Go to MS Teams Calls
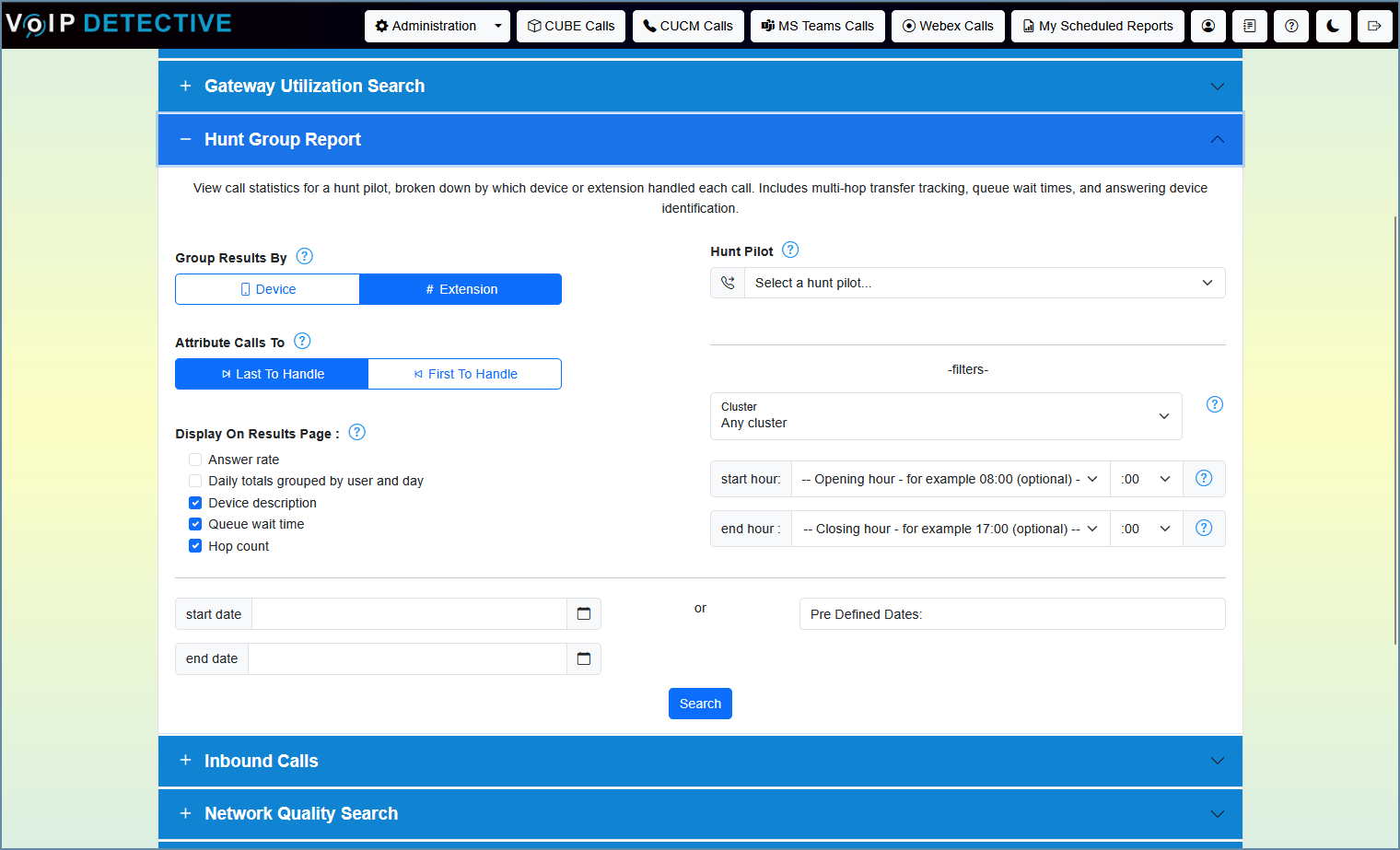This screenshot has height=850, width=1400. tap(818, 26)
